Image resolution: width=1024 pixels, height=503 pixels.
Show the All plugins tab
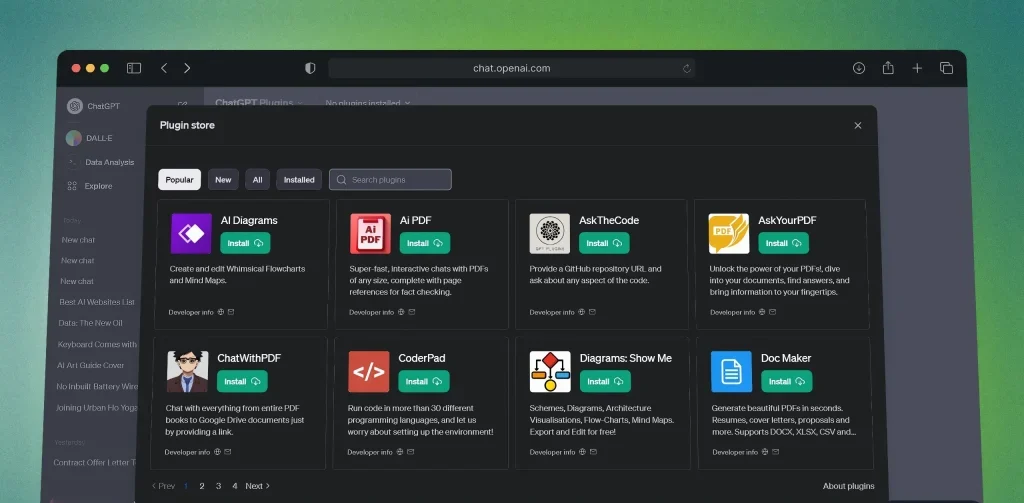pos(257,180)
